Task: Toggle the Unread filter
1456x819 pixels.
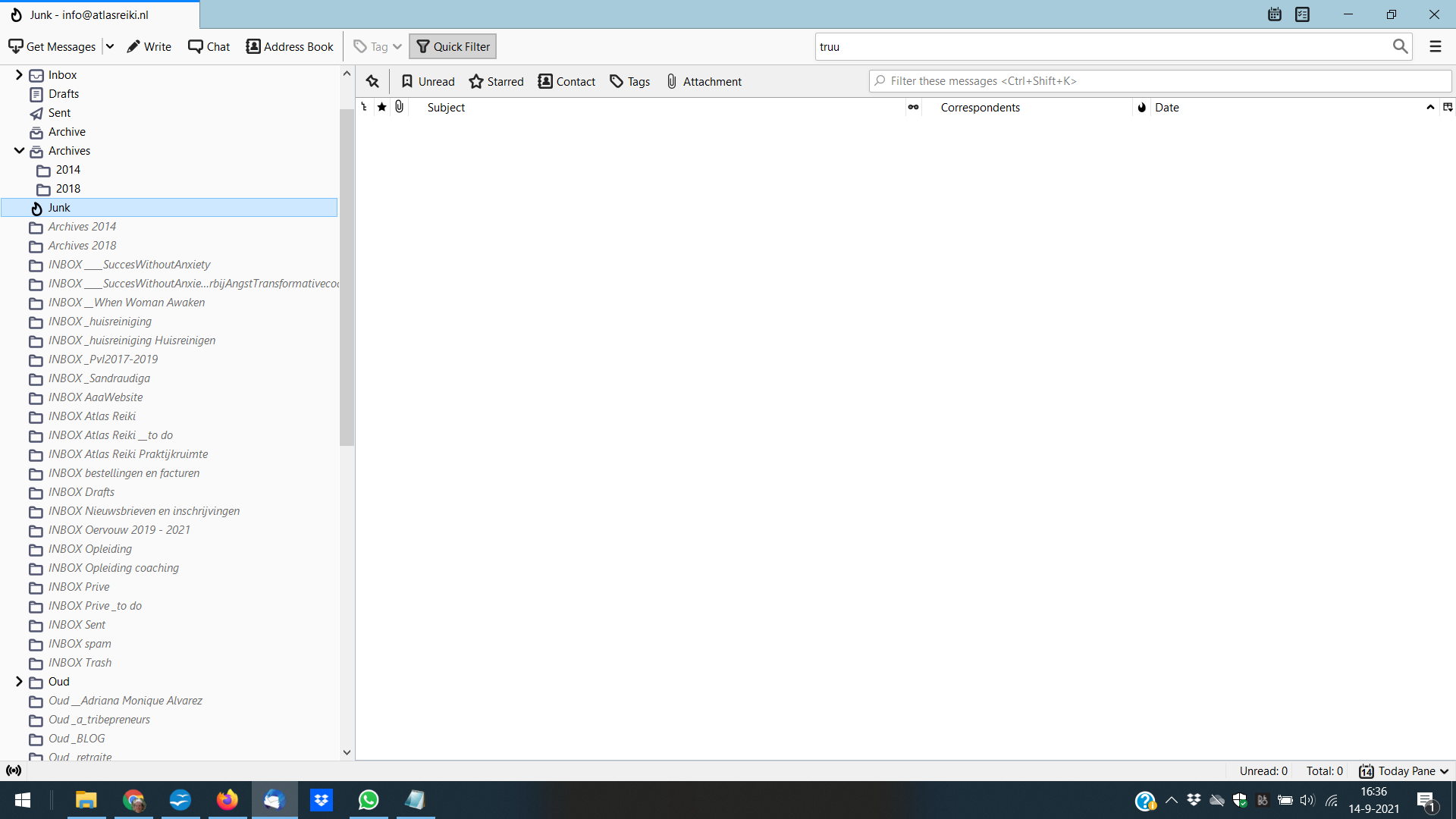Action: click(428, 81)
